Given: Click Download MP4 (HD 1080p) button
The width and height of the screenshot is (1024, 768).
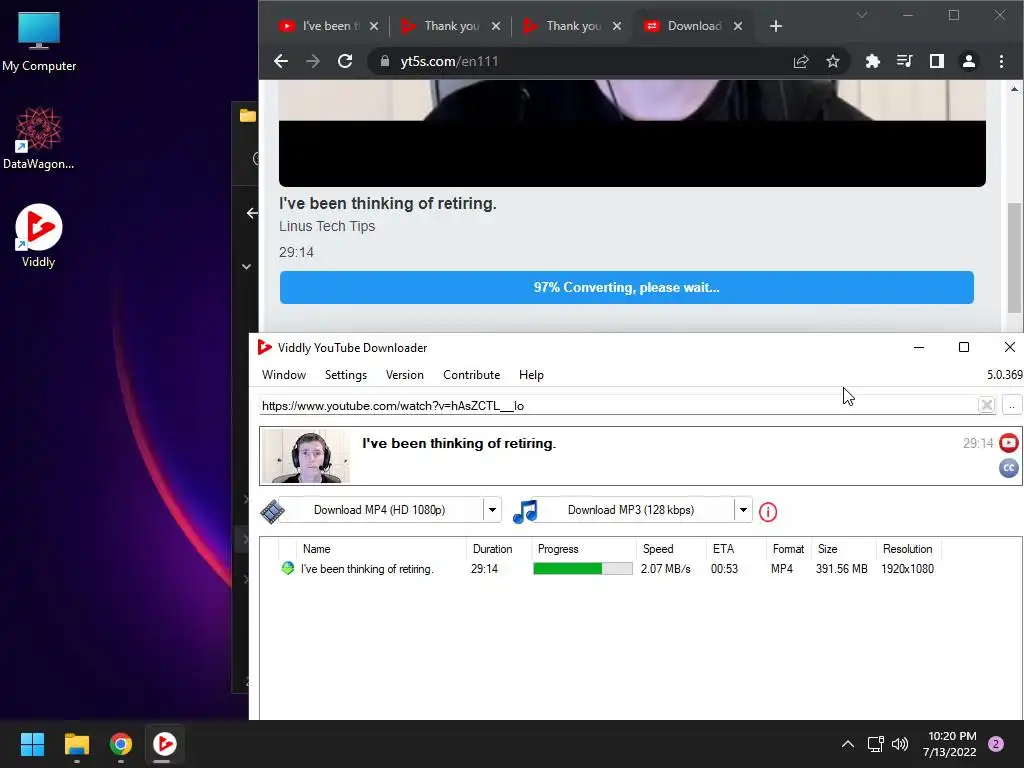Looking at the screenshot, I should pos(379,510).
